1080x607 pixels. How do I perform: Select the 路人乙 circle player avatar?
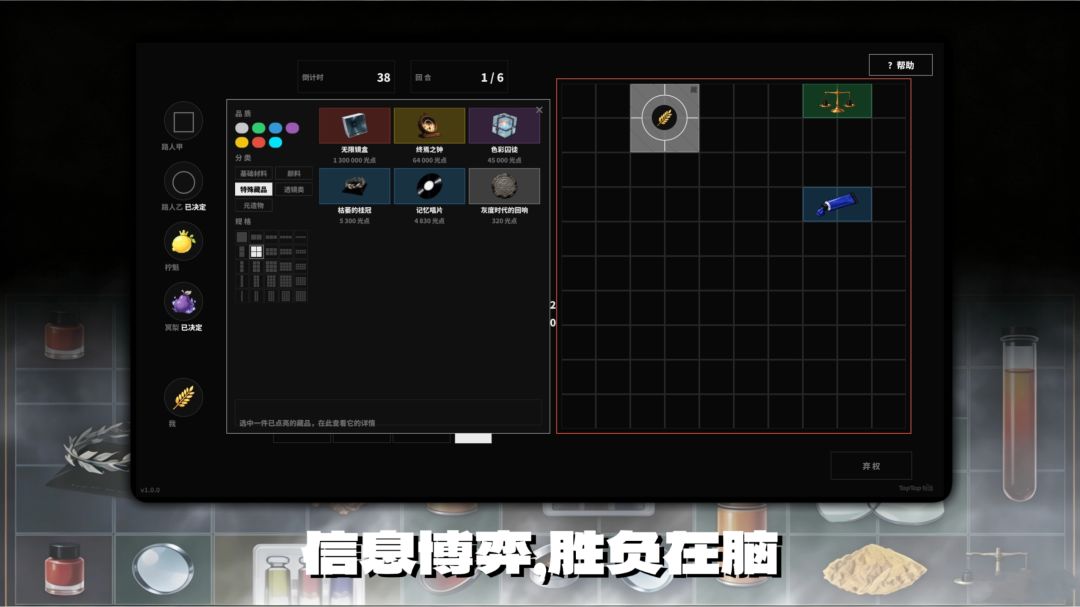[183, 182]
